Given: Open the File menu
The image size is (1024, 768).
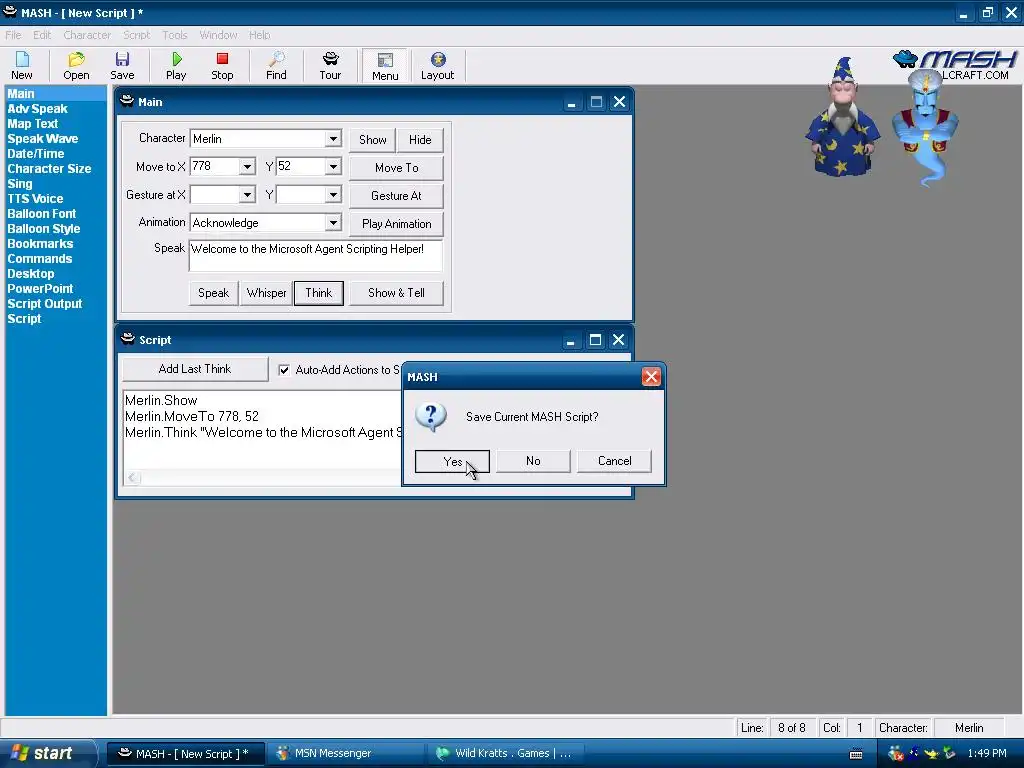Looking at the screenshot, I should (13, 35).
